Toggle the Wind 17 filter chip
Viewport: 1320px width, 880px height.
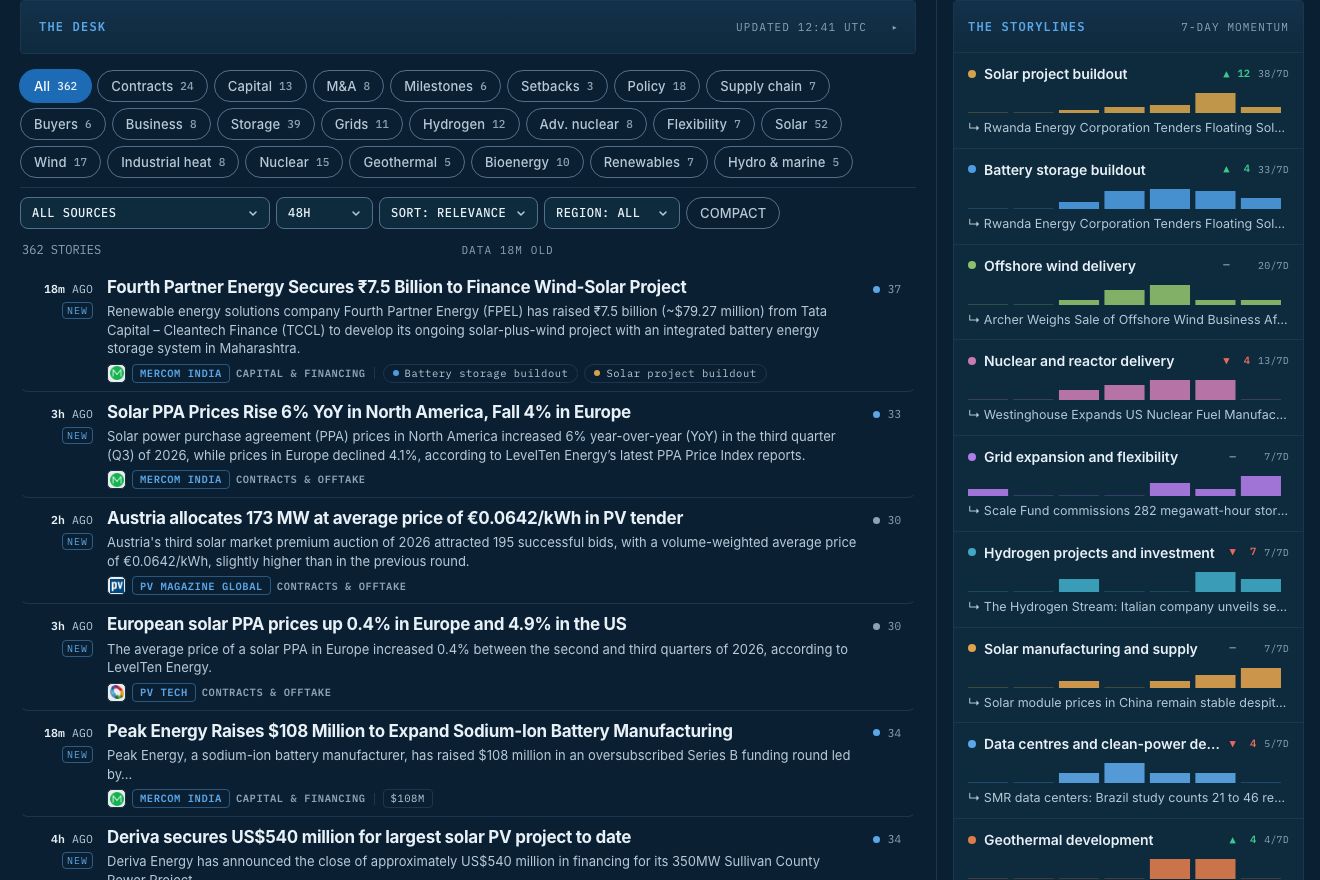pyautogui.click(x=60, y=162)
